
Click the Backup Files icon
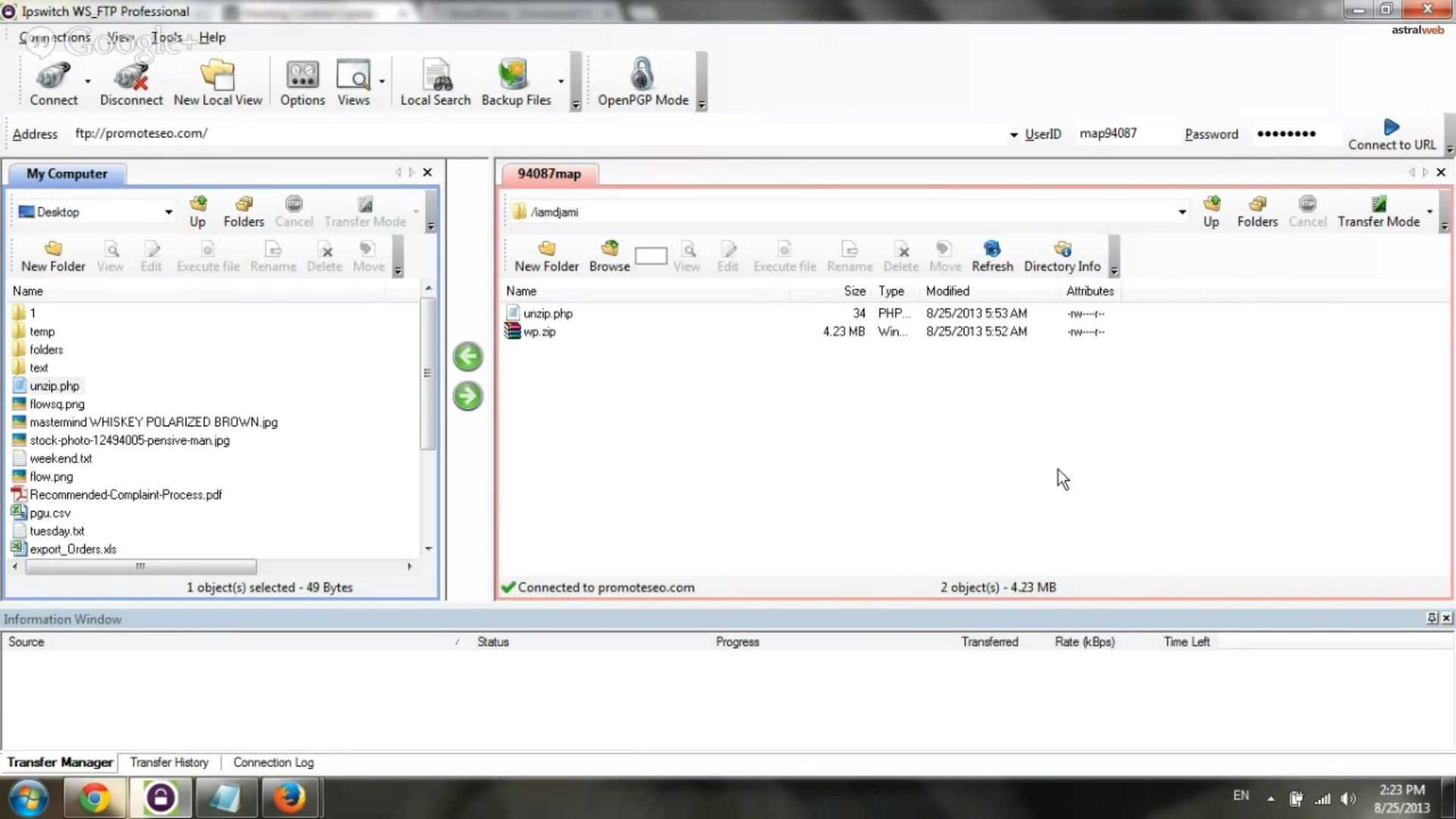[516, 83]
